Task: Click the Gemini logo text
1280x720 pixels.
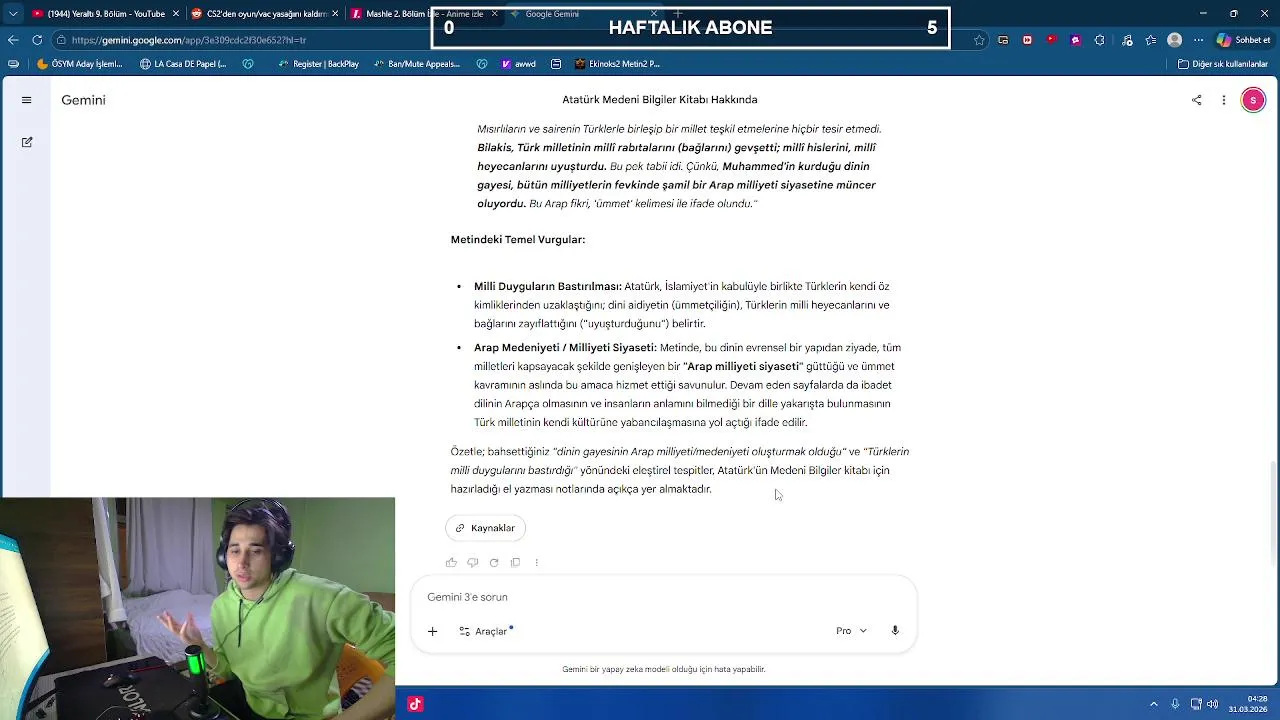Action: [83, 100]
